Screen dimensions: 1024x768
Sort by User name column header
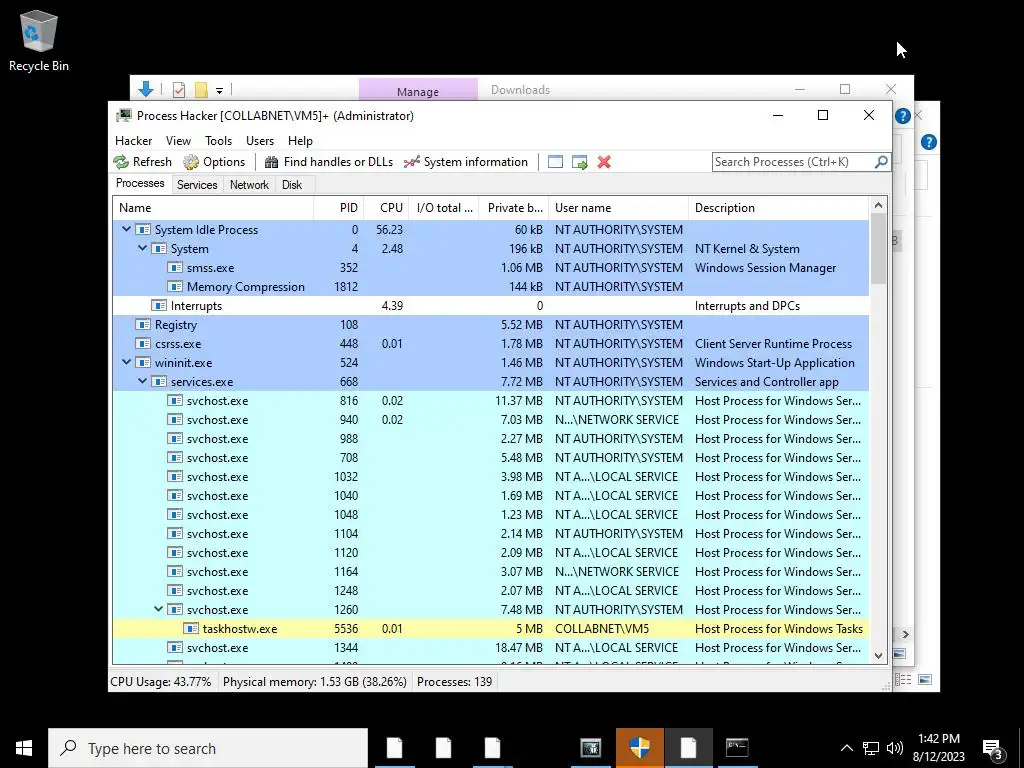618,208
